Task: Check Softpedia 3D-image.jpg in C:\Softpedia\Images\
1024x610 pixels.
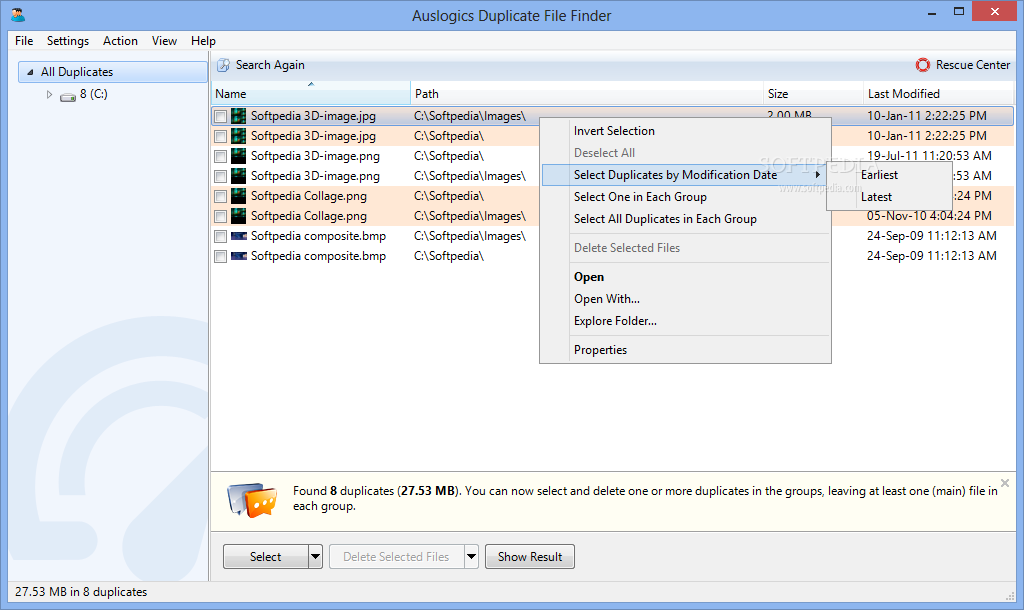Action: click(221, 117)
